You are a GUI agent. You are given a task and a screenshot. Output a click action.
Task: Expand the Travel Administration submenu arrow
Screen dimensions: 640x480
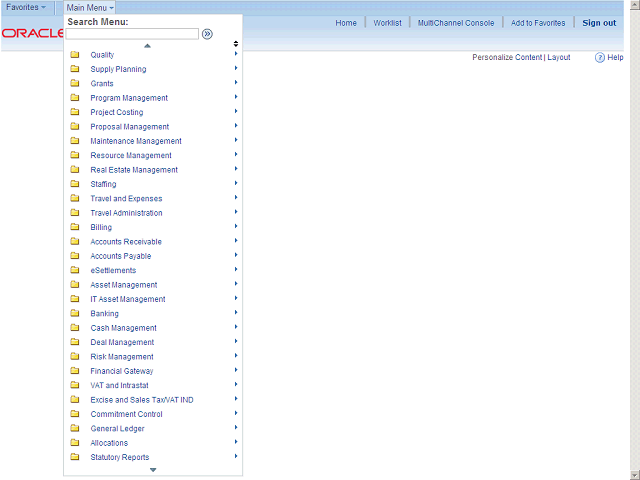pos(236,212)
